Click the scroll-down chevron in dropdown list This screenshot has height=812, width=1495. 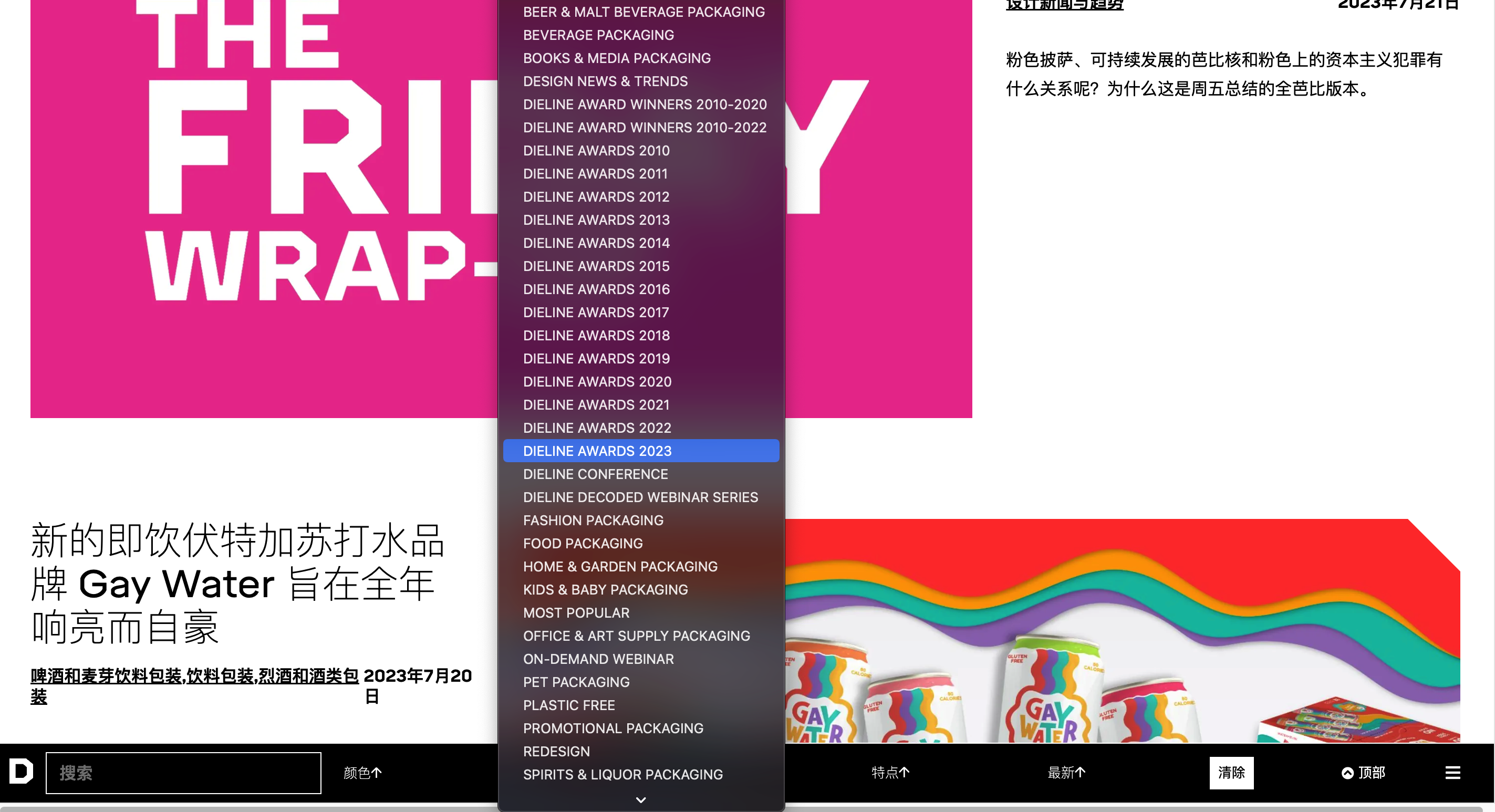click(641, 800)
